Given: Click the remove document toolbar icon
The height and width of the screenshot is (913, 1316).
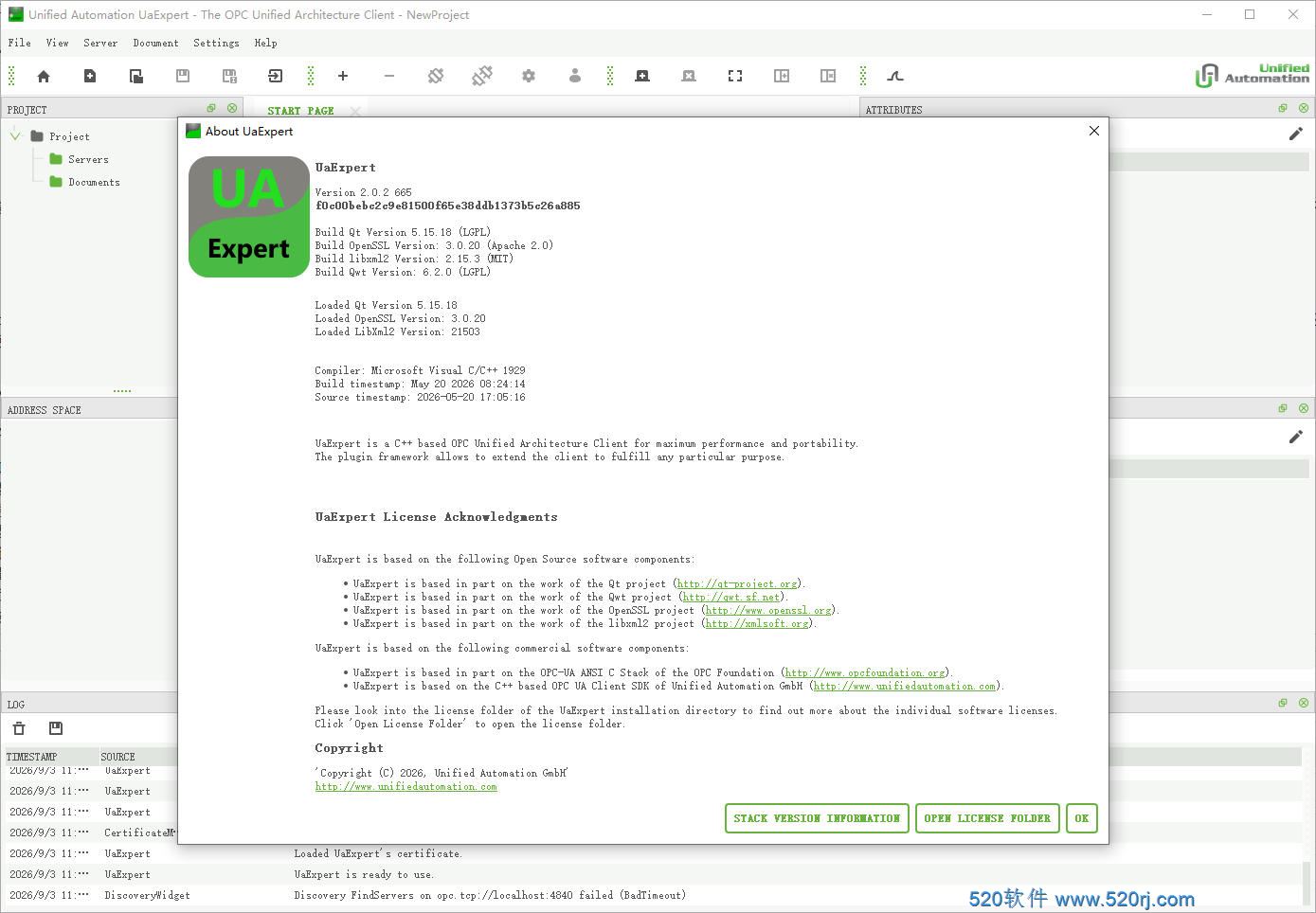Looking at the screenshot, I should (689, 76).
